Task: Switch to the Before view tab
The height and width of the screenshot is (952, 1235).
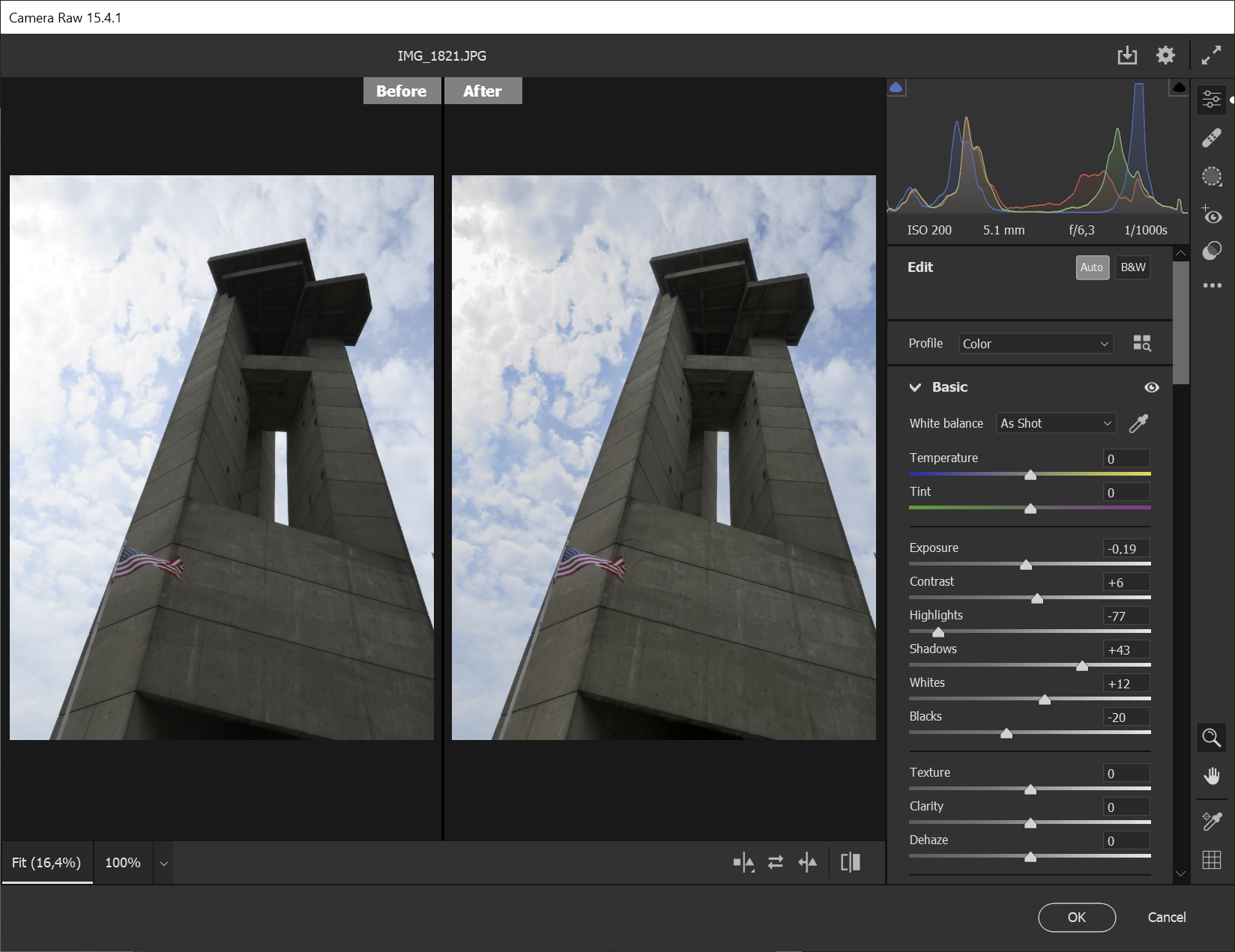Action: click(402, 91)
